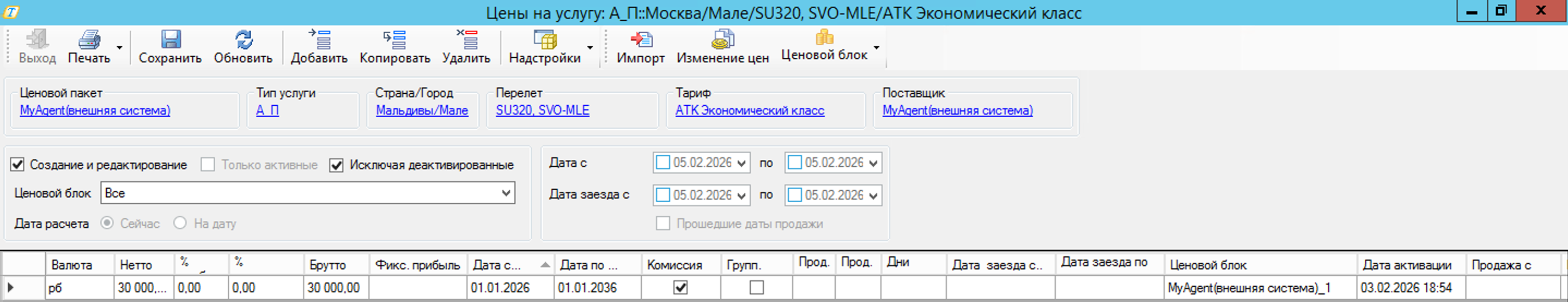Screen dimensions: 1568x302
Task: Click the Copy (Копировать) row icon
Action: [x=394, y=40]
